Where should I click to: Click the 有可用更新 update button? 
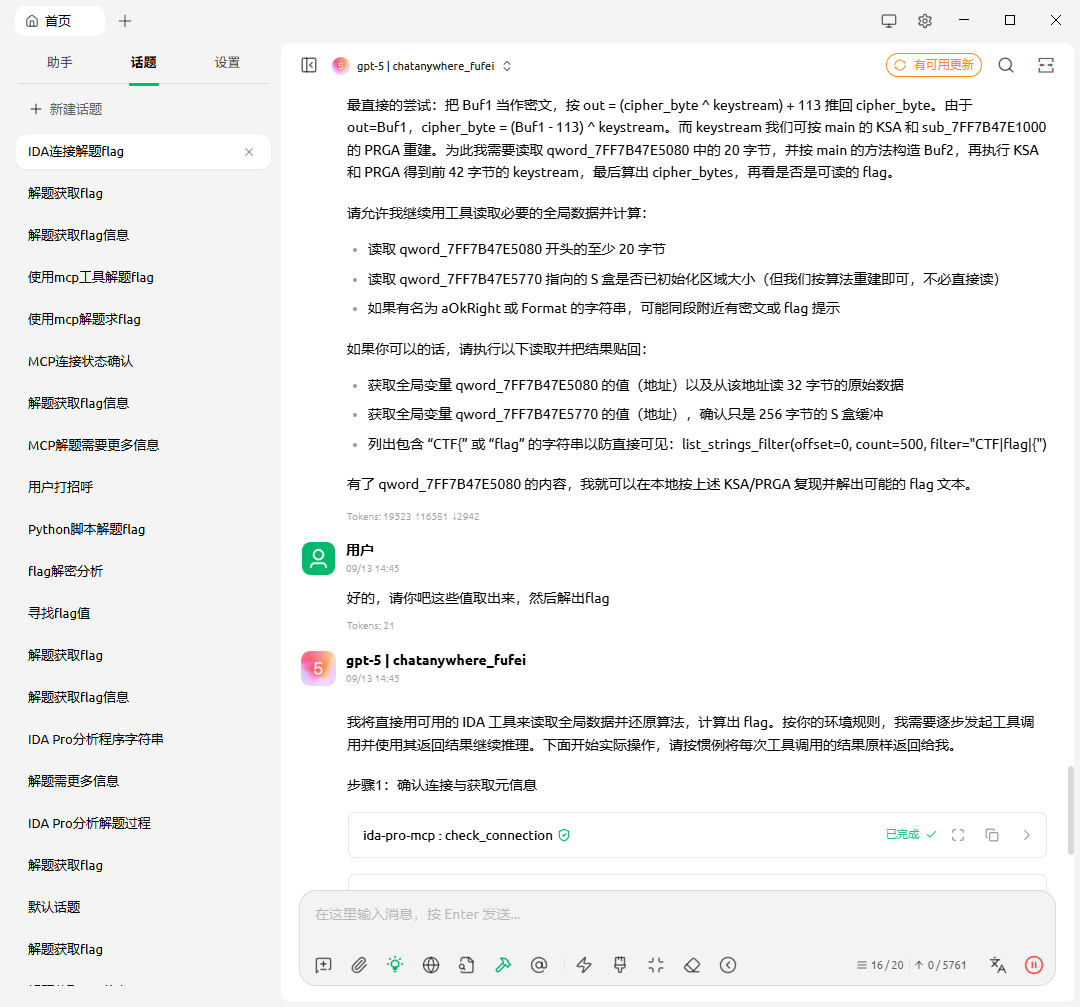point(934,65)
